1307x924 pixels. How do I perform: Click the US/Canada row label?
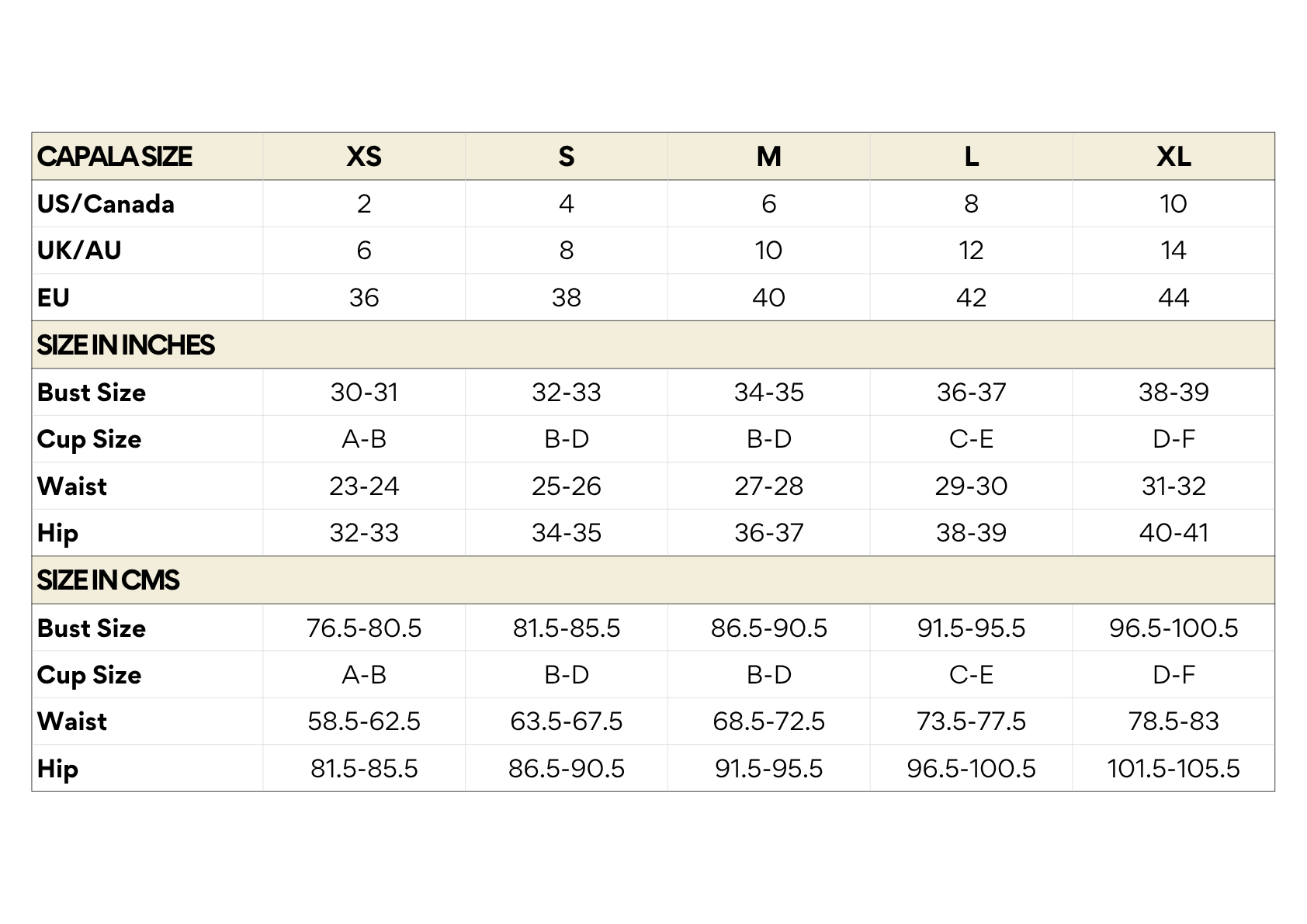pos(106,204)
